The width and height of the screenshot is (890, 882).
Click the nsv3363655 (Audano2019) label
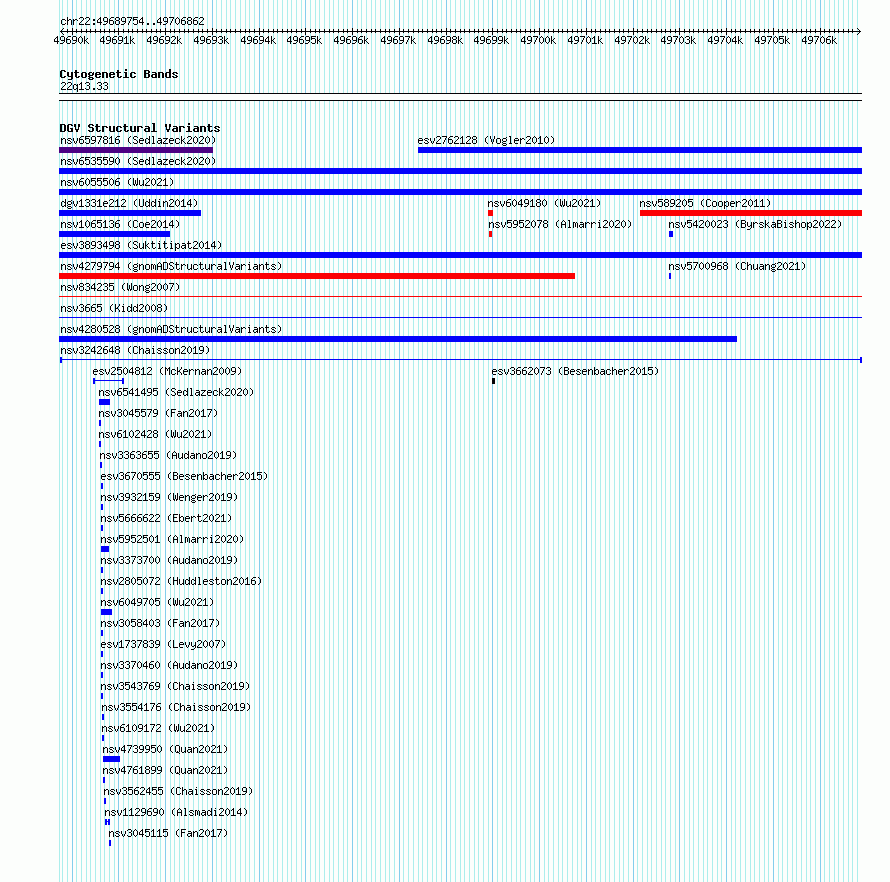coord(168,455)
